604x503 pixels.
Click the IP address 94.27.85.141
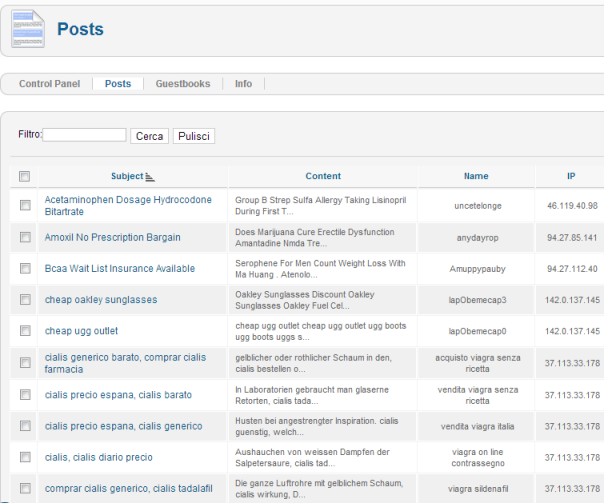(x=572, y=238)
